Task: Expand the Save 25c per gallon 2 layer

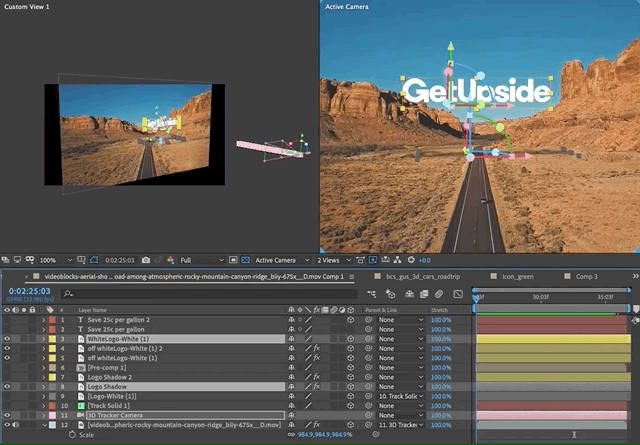Action: (x=43, y=320)
